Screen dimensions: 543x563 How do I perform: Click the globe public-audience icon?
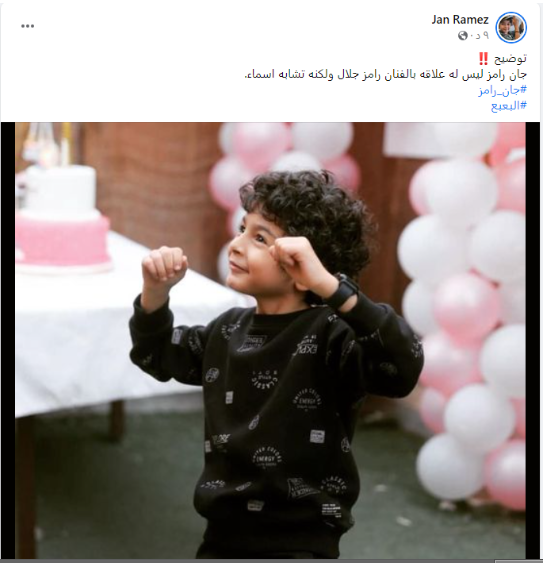coord(463,36)
